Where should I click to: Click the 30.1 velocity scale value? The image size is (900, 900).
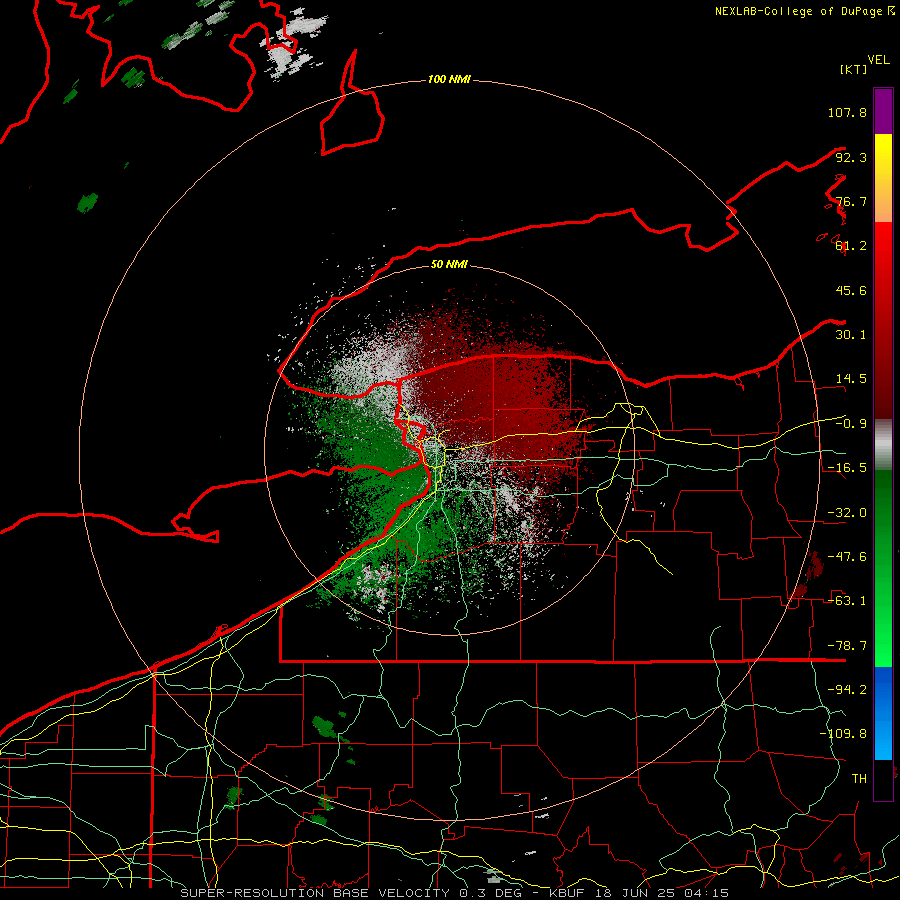851,335
